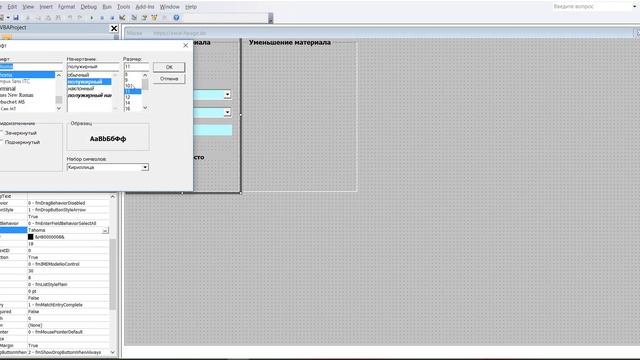The width and height of the screenshot is (640, 360).
Task: Open Project Explorer from toolbar
Action: pos(134,18)
